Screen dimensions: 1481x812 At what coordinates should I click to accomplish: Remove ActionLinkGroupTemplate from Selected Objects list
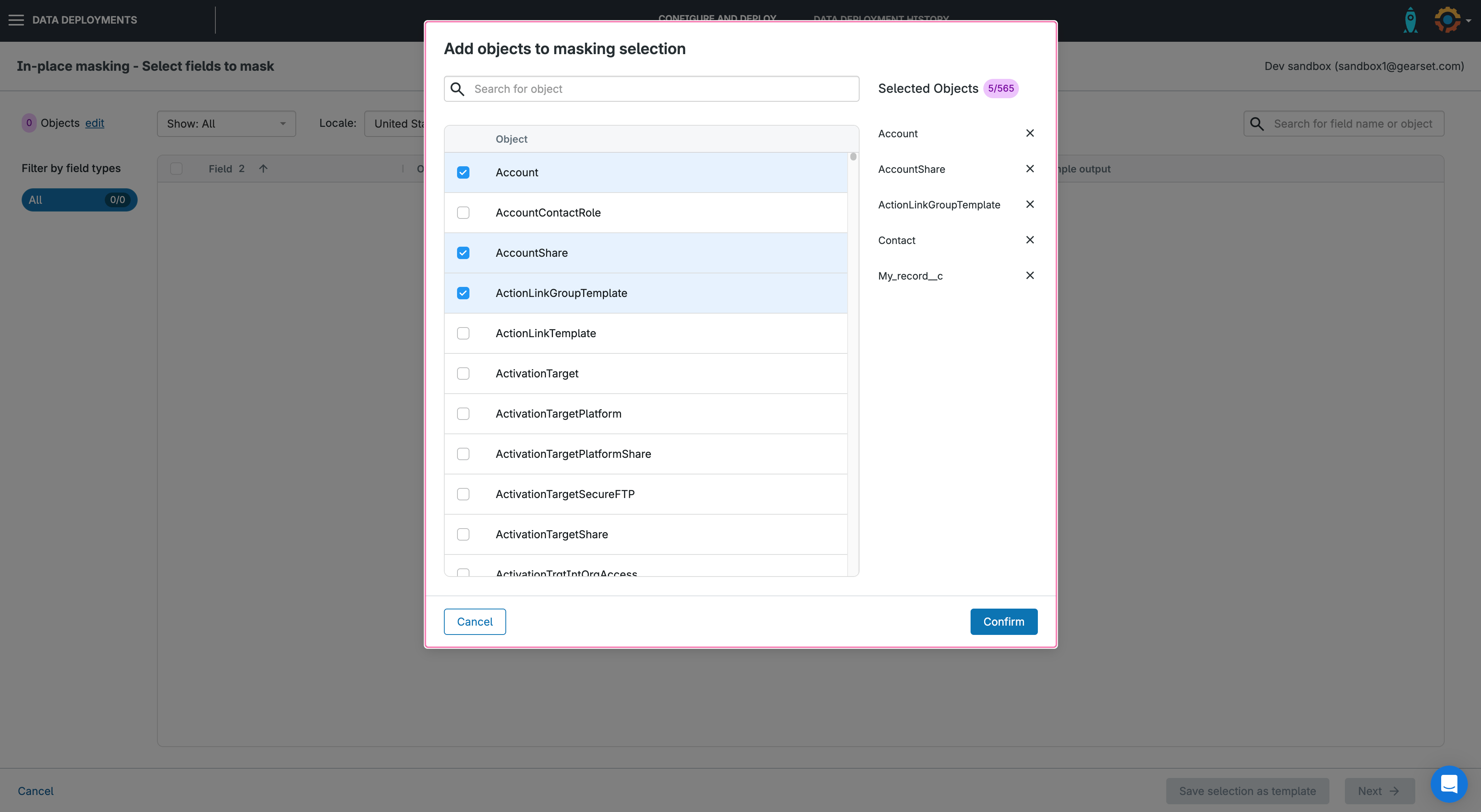(x=1030, y=205)
